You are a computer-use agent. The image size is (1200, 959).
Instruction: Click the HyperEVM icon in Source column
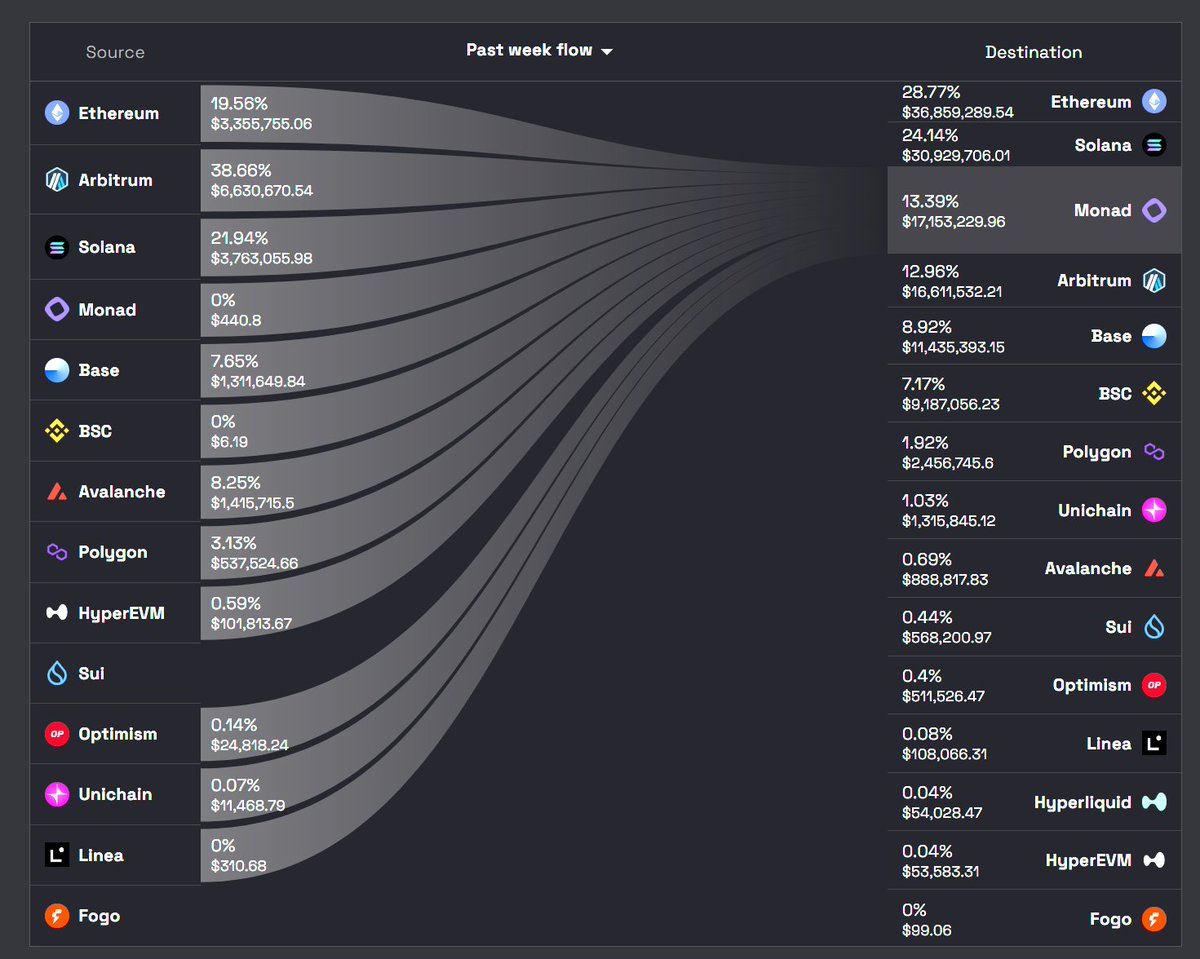[57, 613]
